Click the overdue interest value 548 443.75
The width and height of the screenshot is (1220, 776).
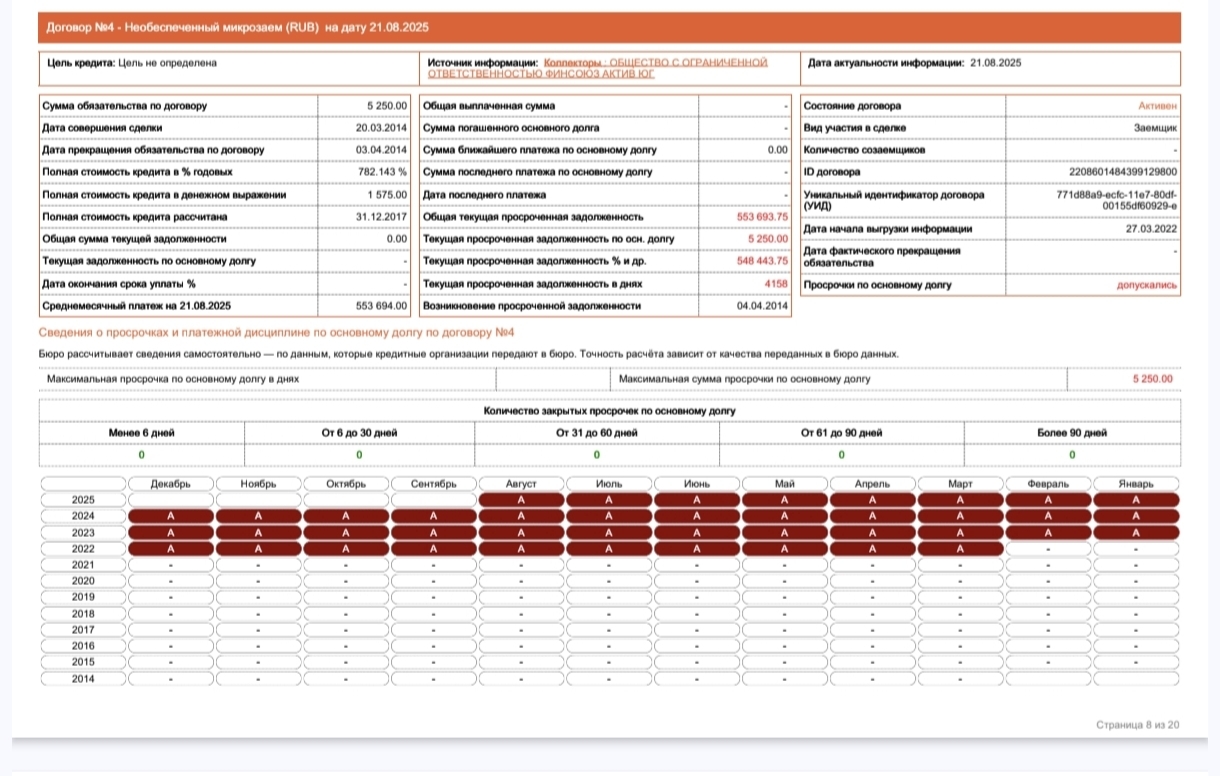click(x=763, y=261)
